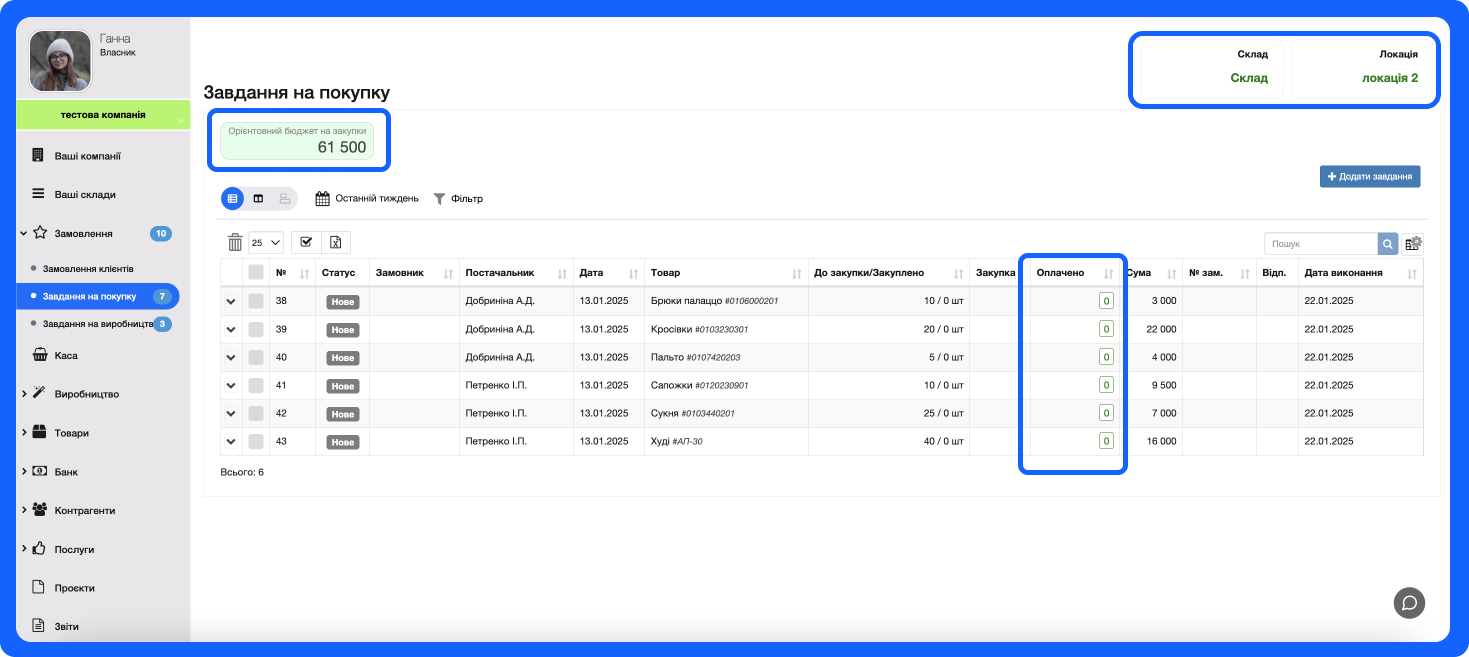Image resolution: width=1469 pixels, height=657 pixels.
Task: Open the 25 rows-per-page dropdown
Action: (266, 242)
